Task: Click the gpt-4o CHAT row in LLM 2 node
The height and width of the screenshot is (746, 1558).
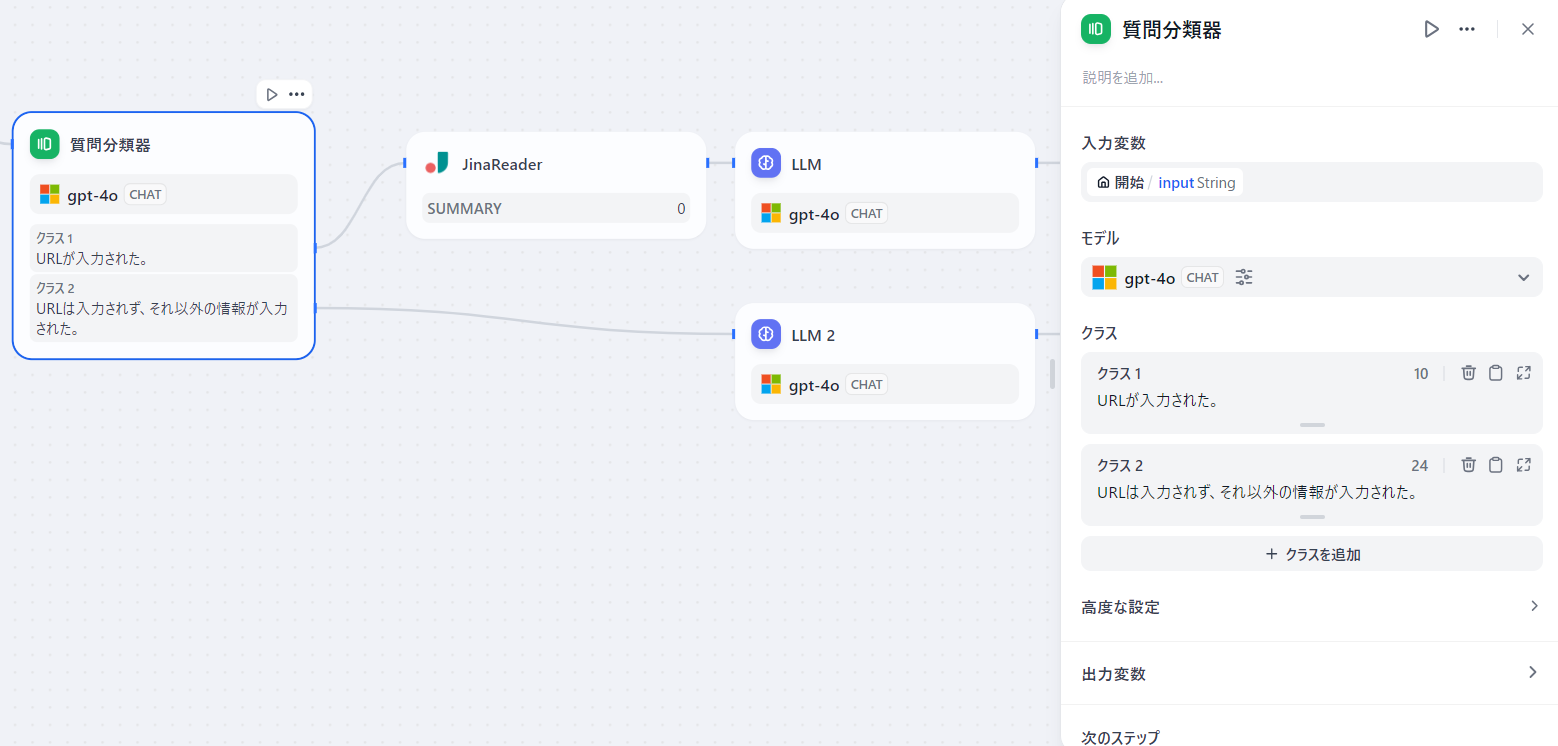Action: coord(885,384)
